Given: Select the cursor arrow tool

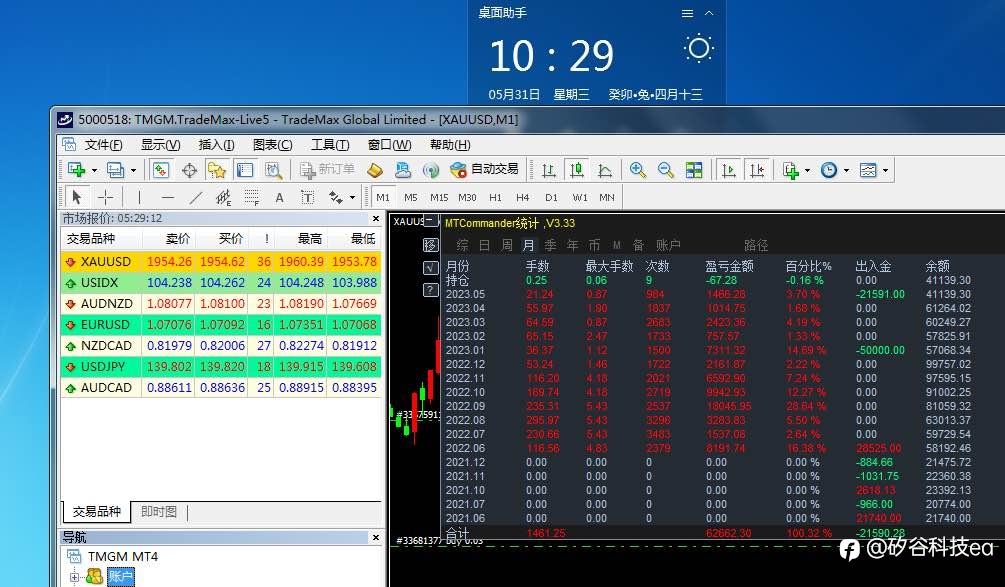Looking at the screenshot, I should coord(77,197).
